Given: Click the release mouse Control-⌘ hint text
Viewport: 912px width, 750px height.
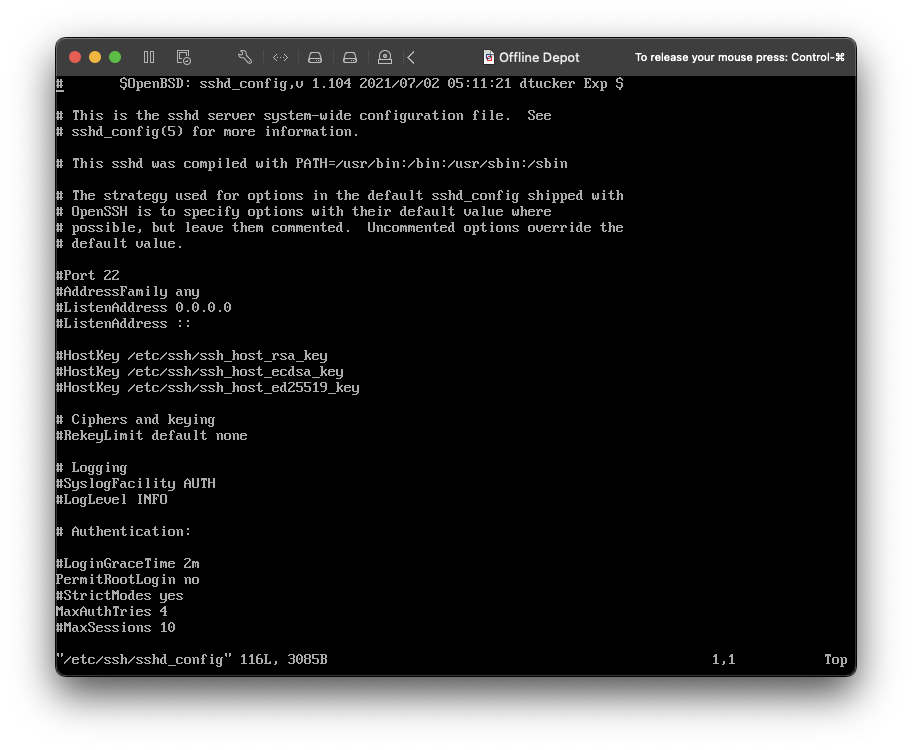Looking at the screenshot, I should point(739,57).
